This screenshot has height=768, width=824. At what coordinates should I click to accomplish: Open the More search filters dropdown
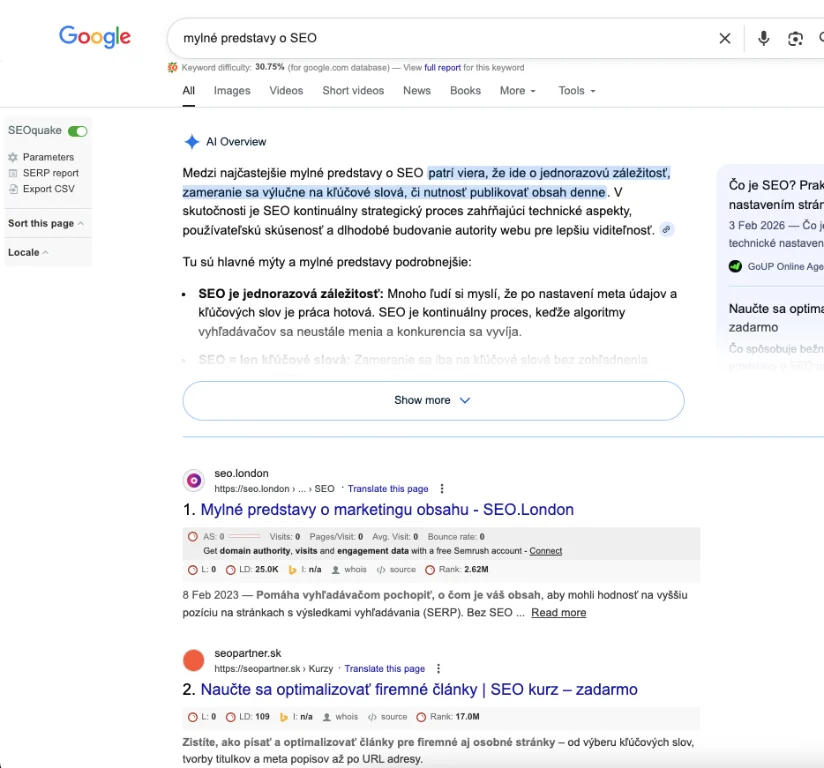[x=517, y=91]
